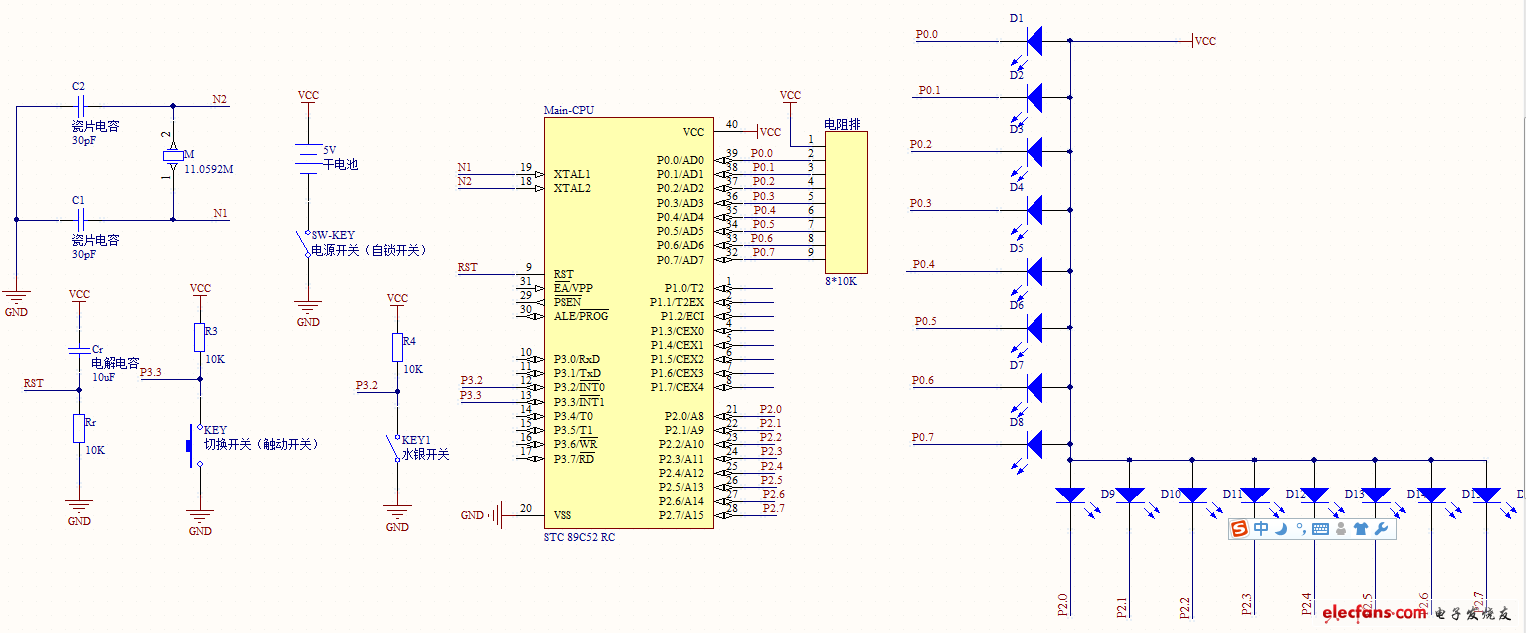Click the P0.7/AD7 pin name

tap(680, 260)
